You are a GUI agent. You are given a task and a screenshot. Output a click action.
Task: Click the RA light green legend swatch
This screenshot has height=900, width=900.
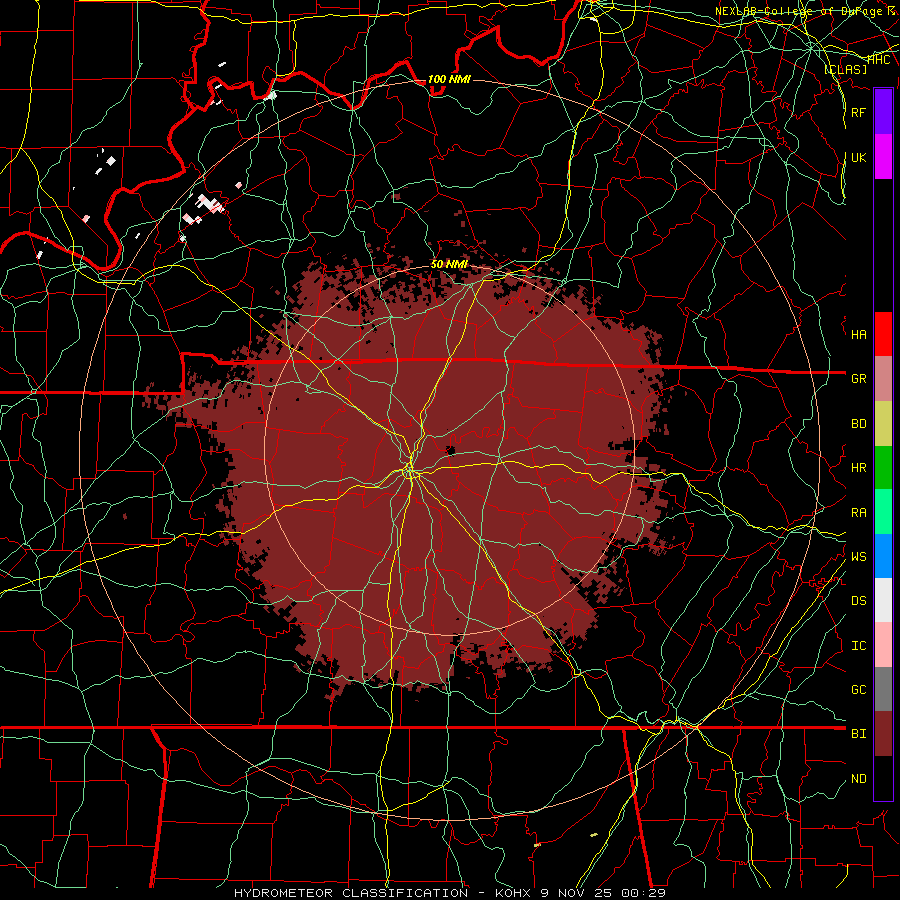[883, 512]
